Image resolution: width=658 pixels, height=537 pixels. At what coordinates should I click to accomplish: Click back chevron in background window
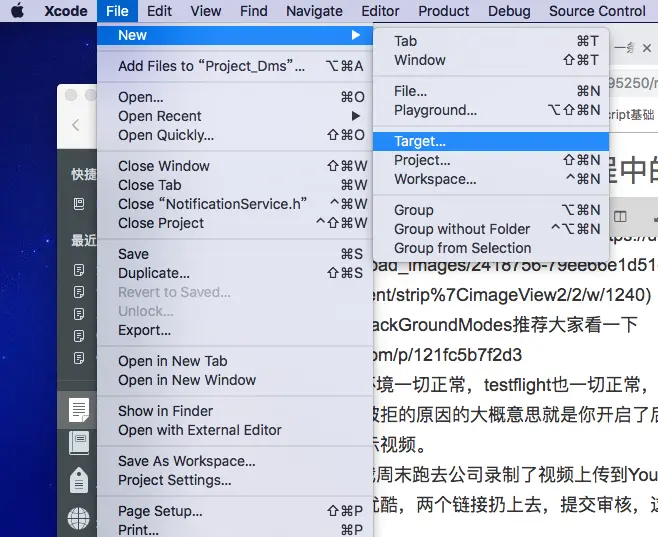pyautogui.click(x=76, y=125)
